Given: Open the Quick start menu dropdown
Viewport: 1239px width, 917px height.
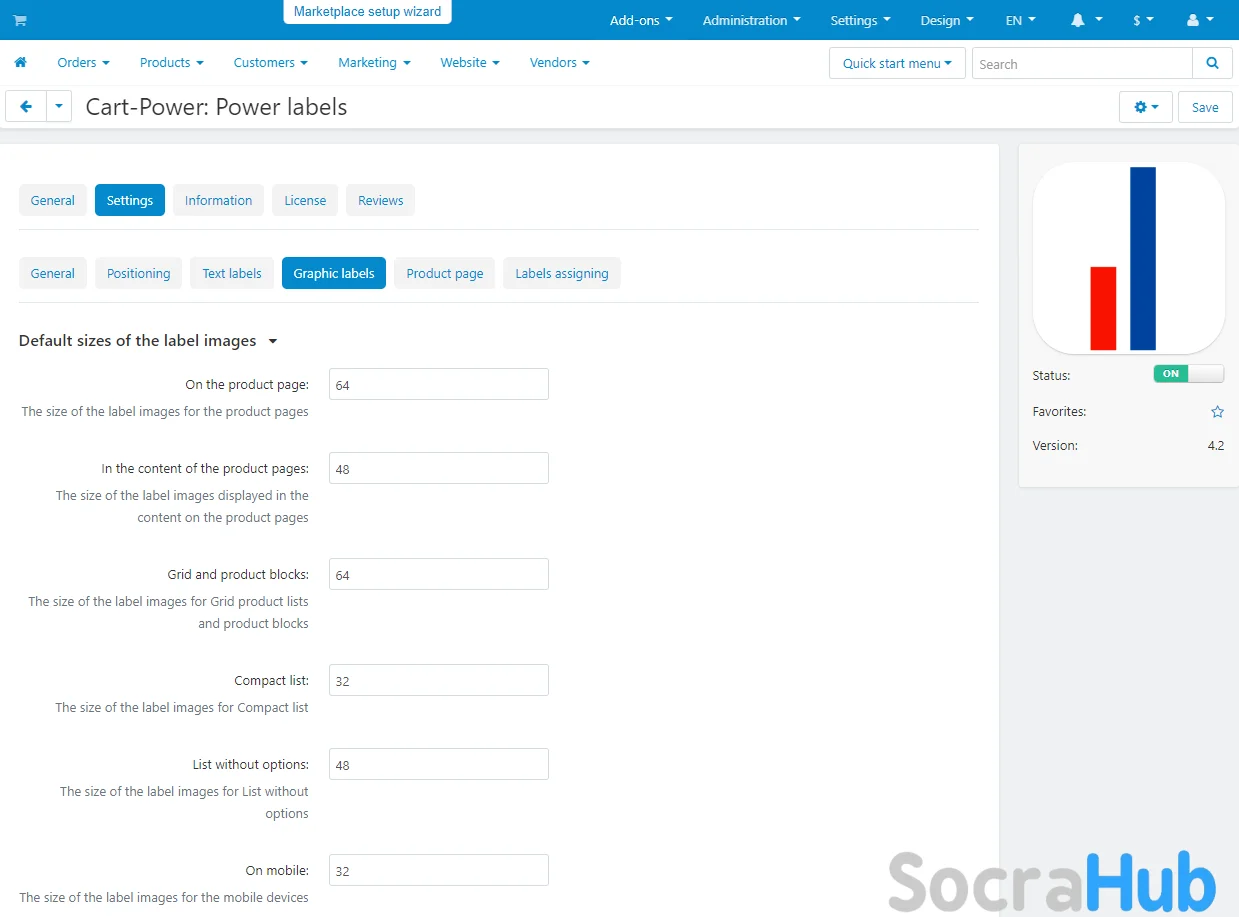Looking at the screenshot, I should 897,64.
